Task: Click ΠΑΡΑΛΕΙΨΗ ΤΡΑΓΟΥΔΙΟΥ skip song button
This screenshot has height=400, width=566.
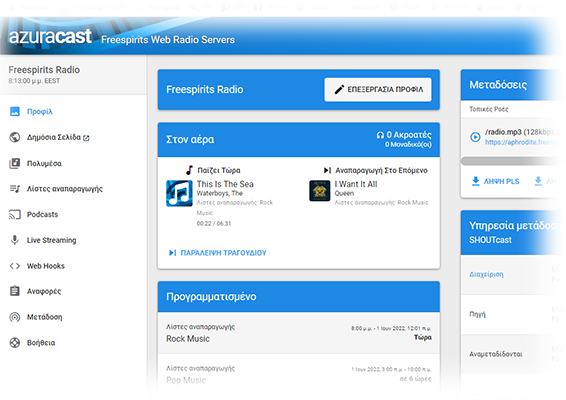Action: coord(218,253)
